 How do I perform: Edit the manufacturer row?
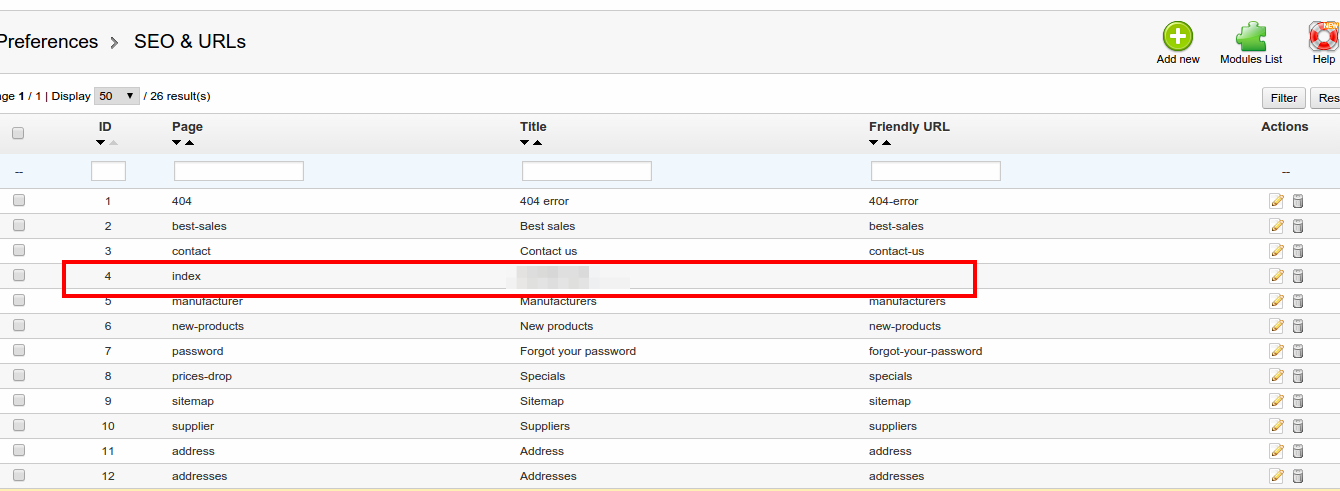point(1277,301)
